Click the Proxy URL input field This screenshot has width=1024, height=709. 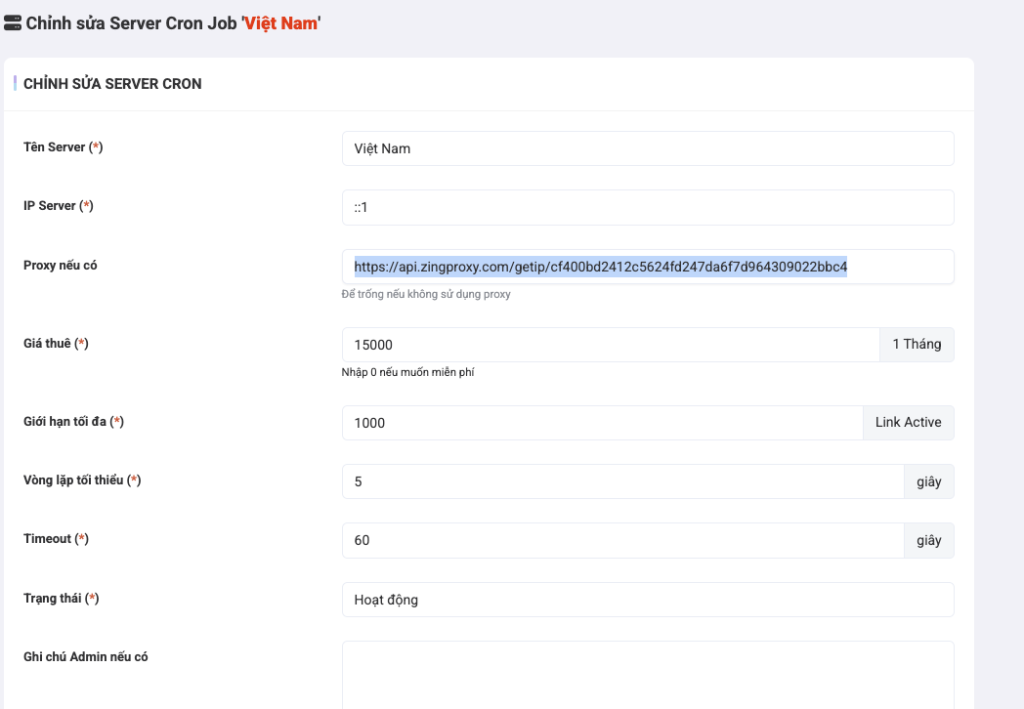pos(647,267)
